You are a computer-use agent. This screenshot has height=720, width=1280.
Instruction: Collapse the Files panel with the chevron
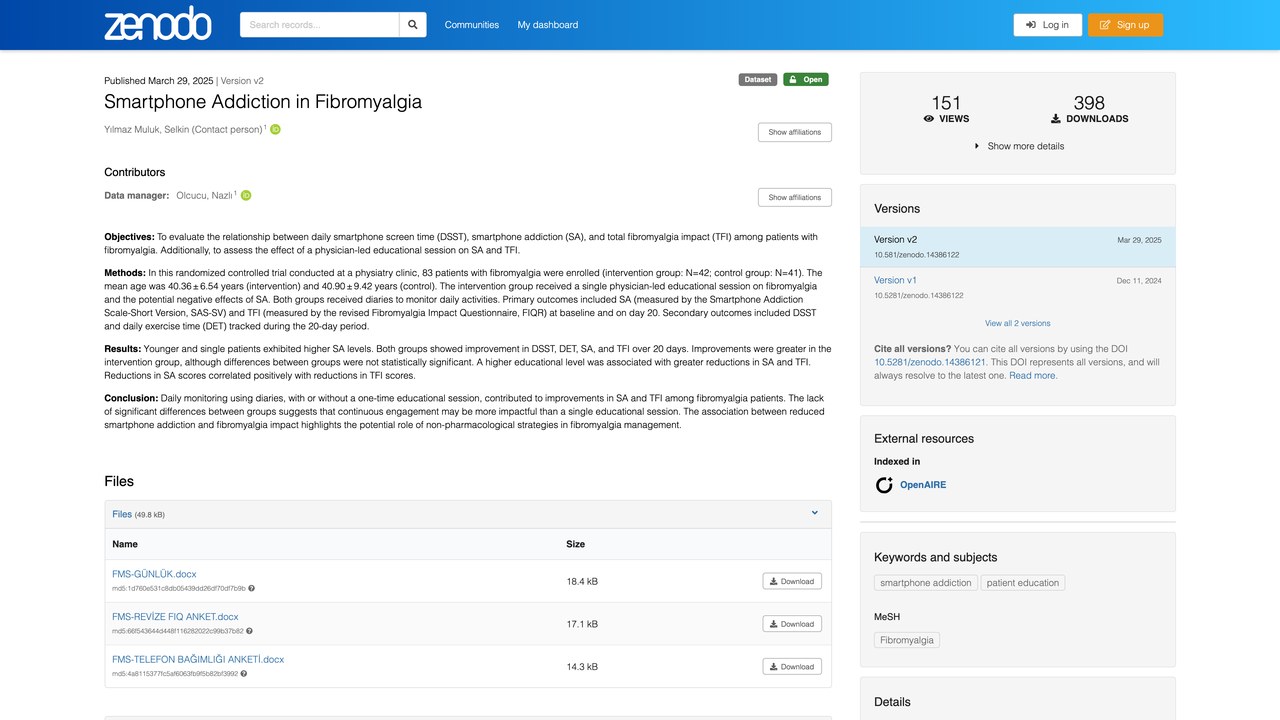tap(815, 513)
